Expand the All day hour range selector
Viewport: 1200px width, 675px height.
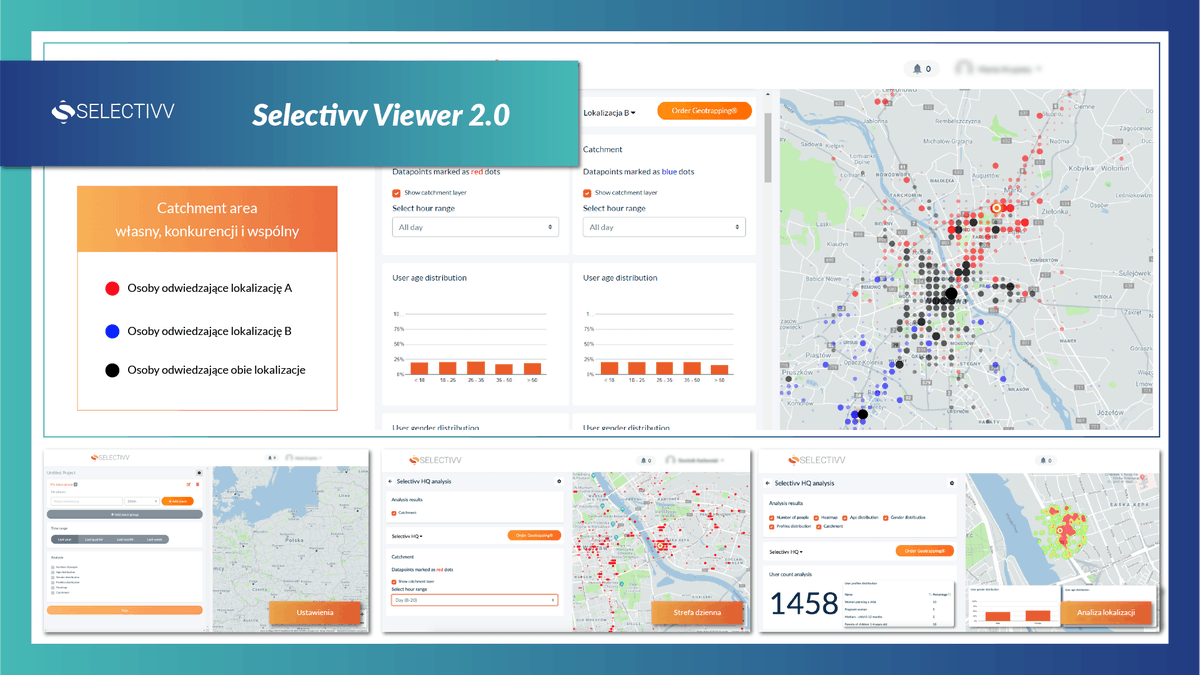pyautogui.click(x=475, y=227)
